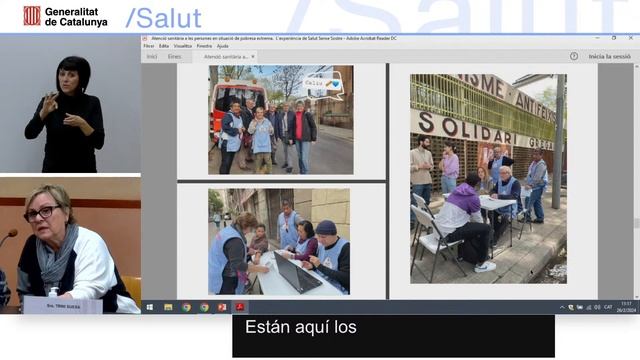The height and width of the screenshot is (360, 640).
Task: Open the second Chrome taskbar icon
Action: click(204, 307)
